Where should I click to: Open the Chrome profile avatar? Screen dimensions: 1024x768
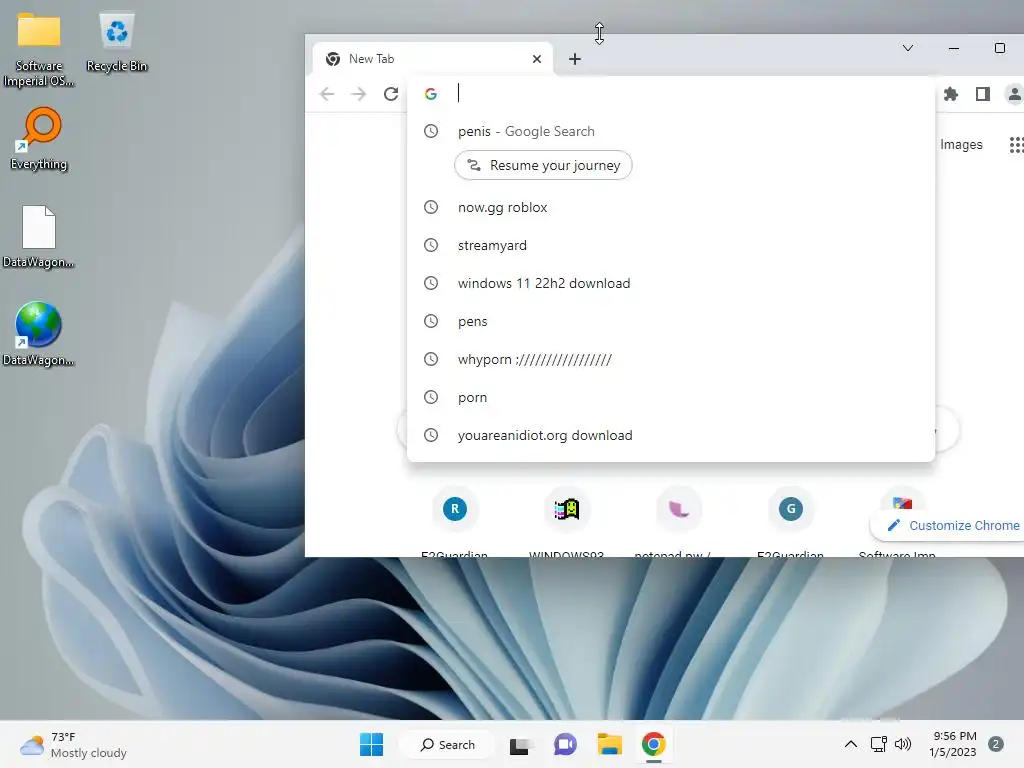[x=1014, y=94]
